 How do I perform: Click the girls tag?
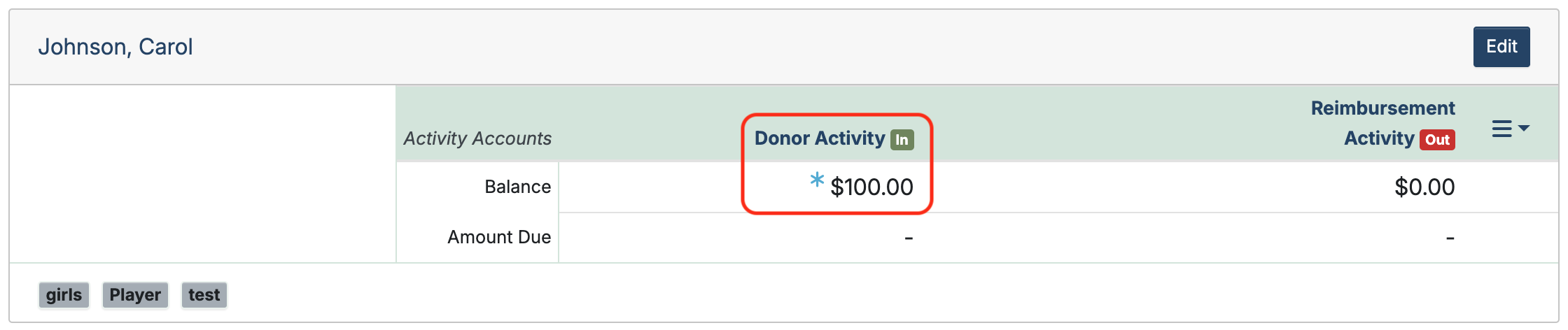[64, 295]
